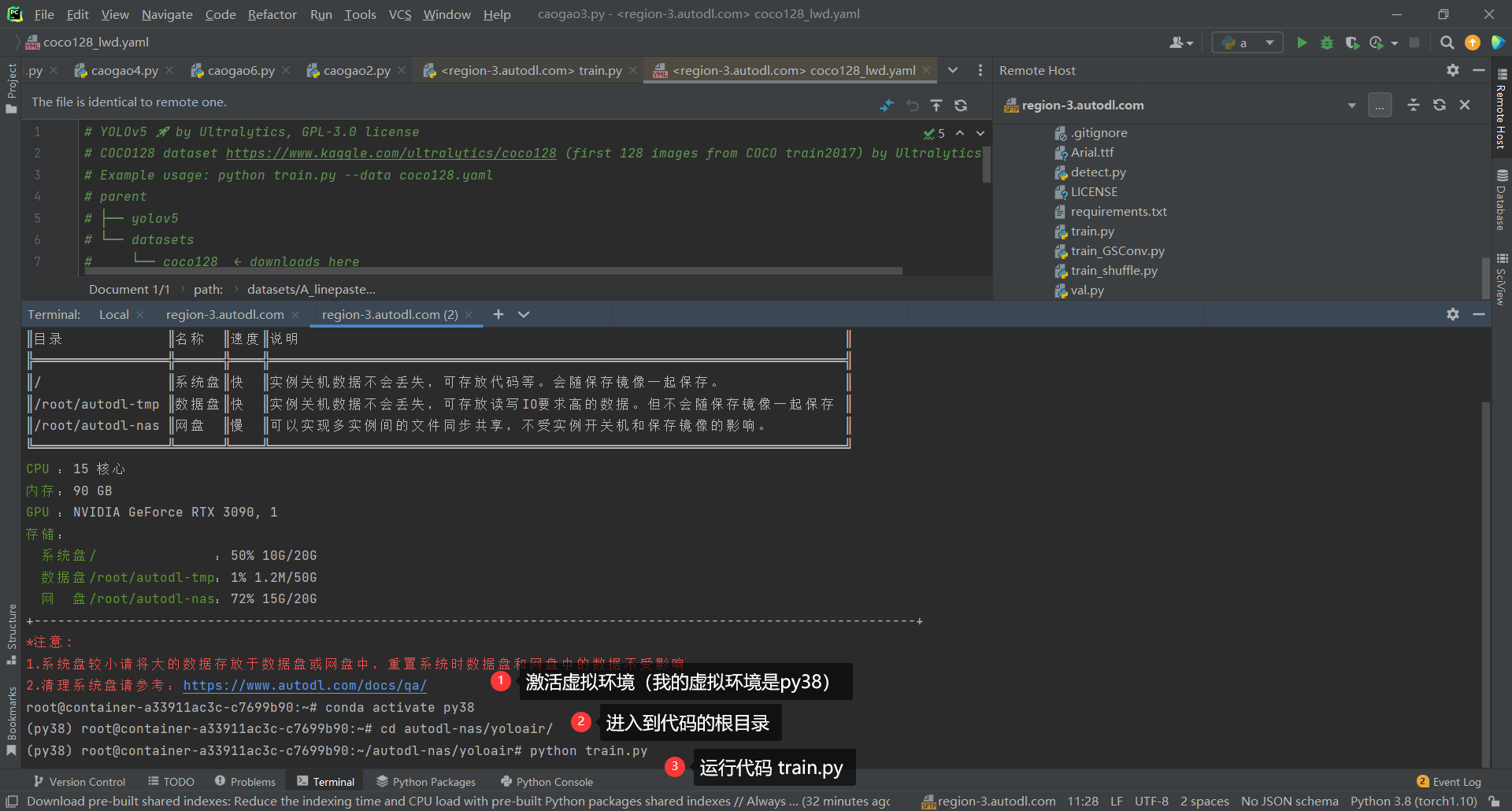
Task: Refresh remote file sync icon
Action: 961,106
